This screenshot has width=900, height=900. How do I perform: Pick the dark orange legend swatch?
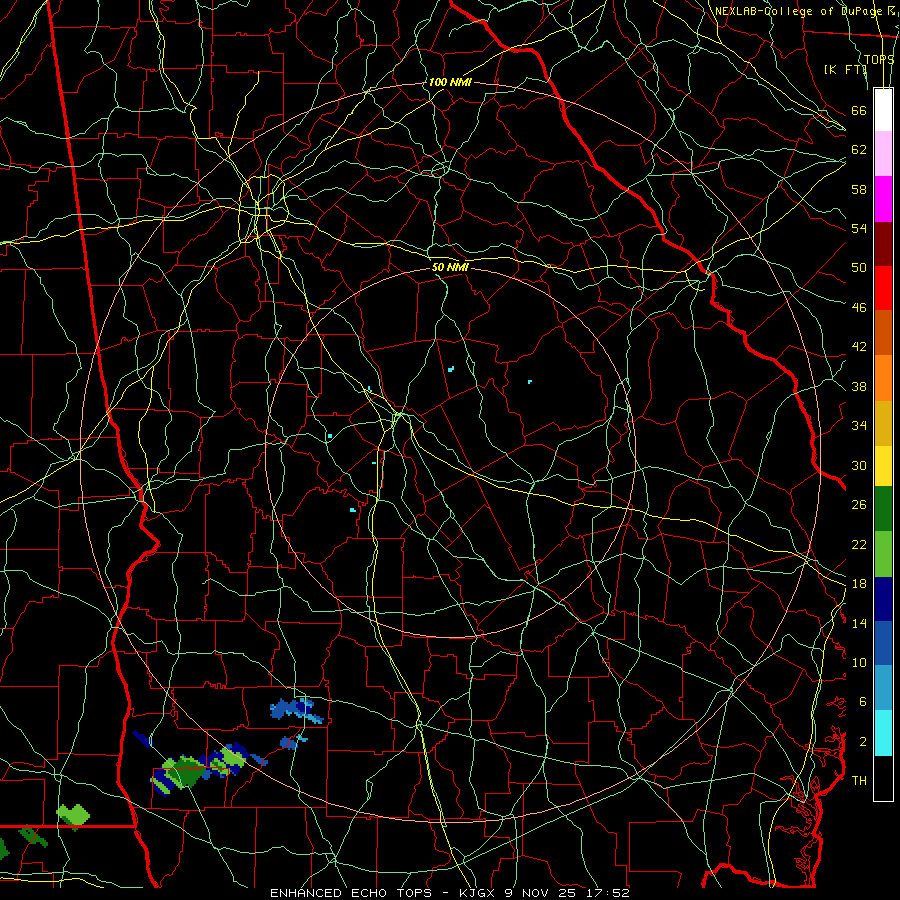pos(883,333)
